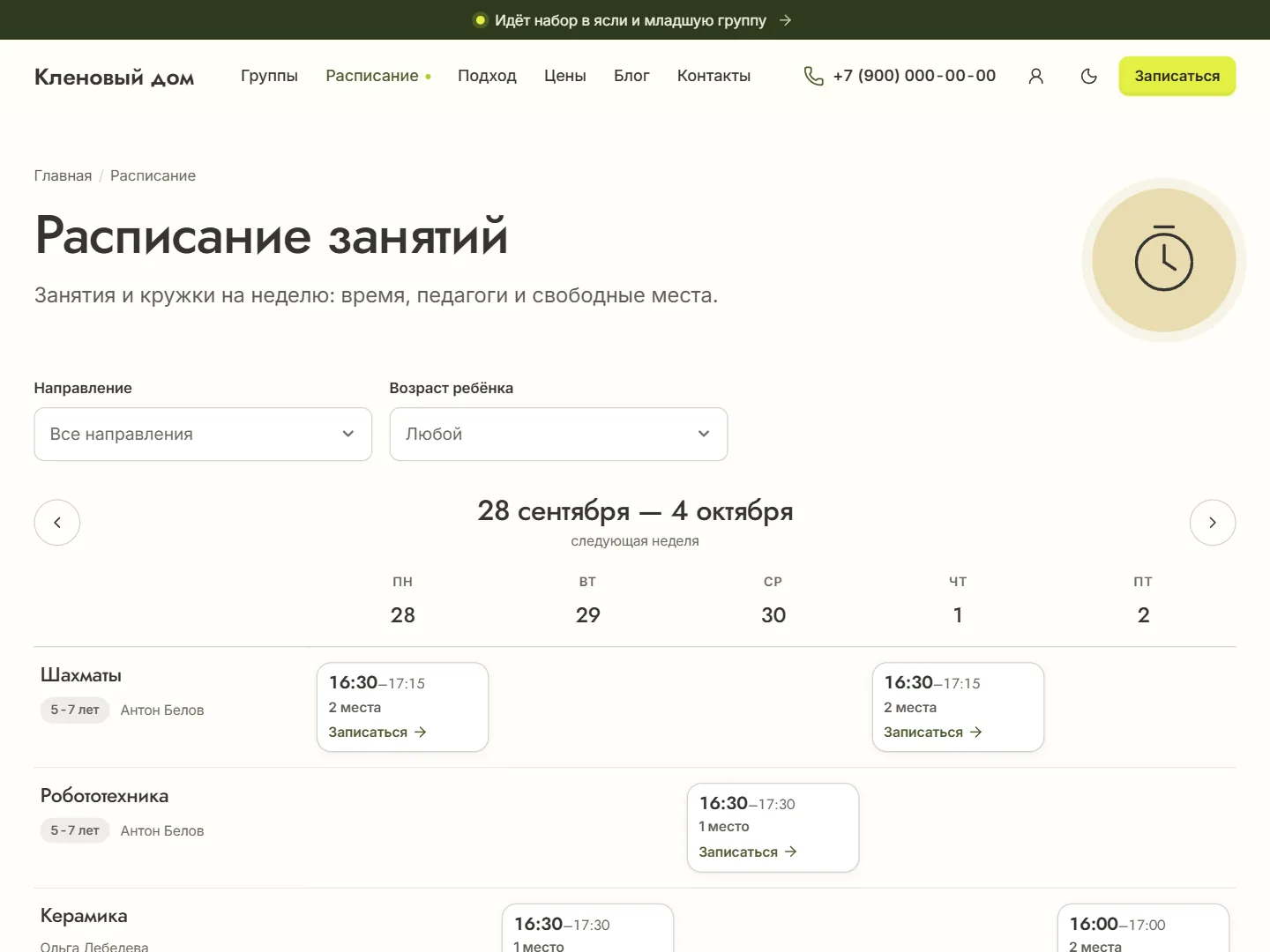The width and height of the screenshot is (1270, 952).
Task: Open the Направление dropdown
Action: pos(203,434)
